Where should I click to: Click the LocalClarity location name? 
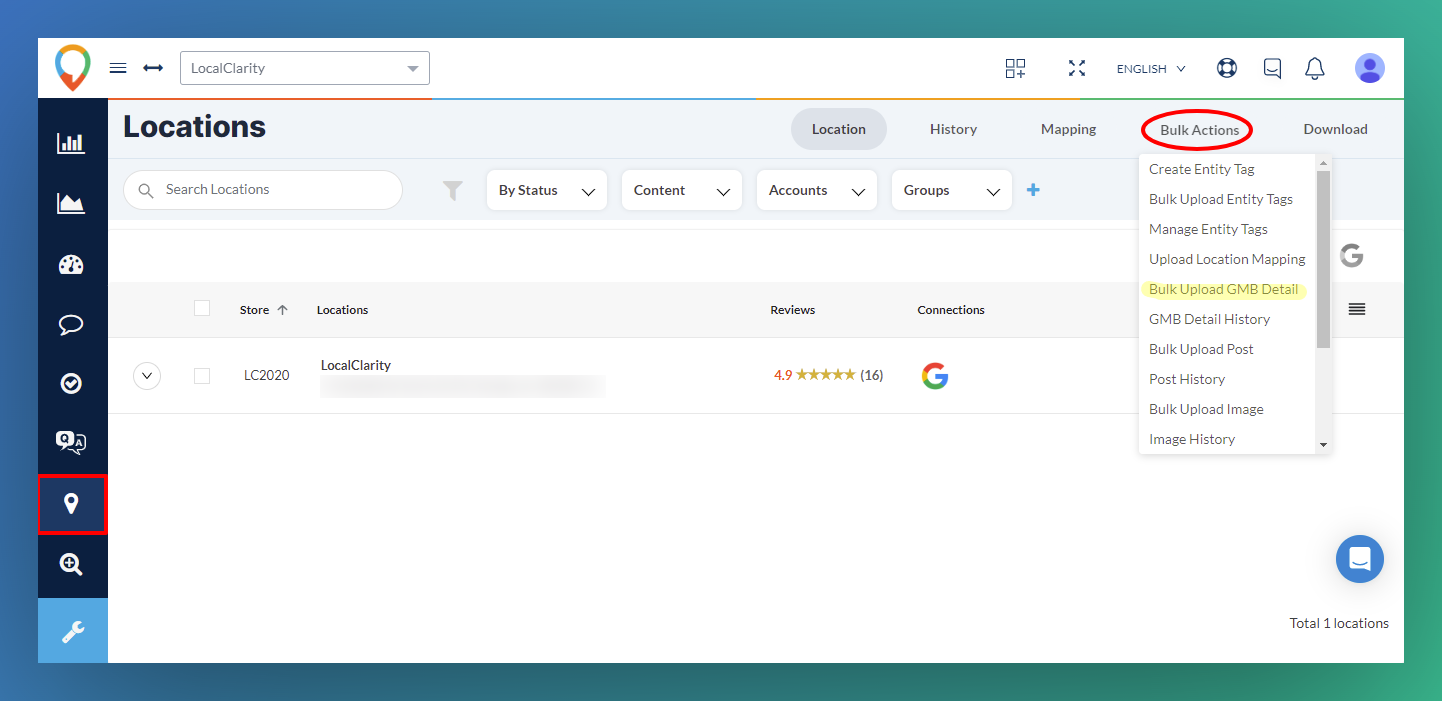coord(356,365)
